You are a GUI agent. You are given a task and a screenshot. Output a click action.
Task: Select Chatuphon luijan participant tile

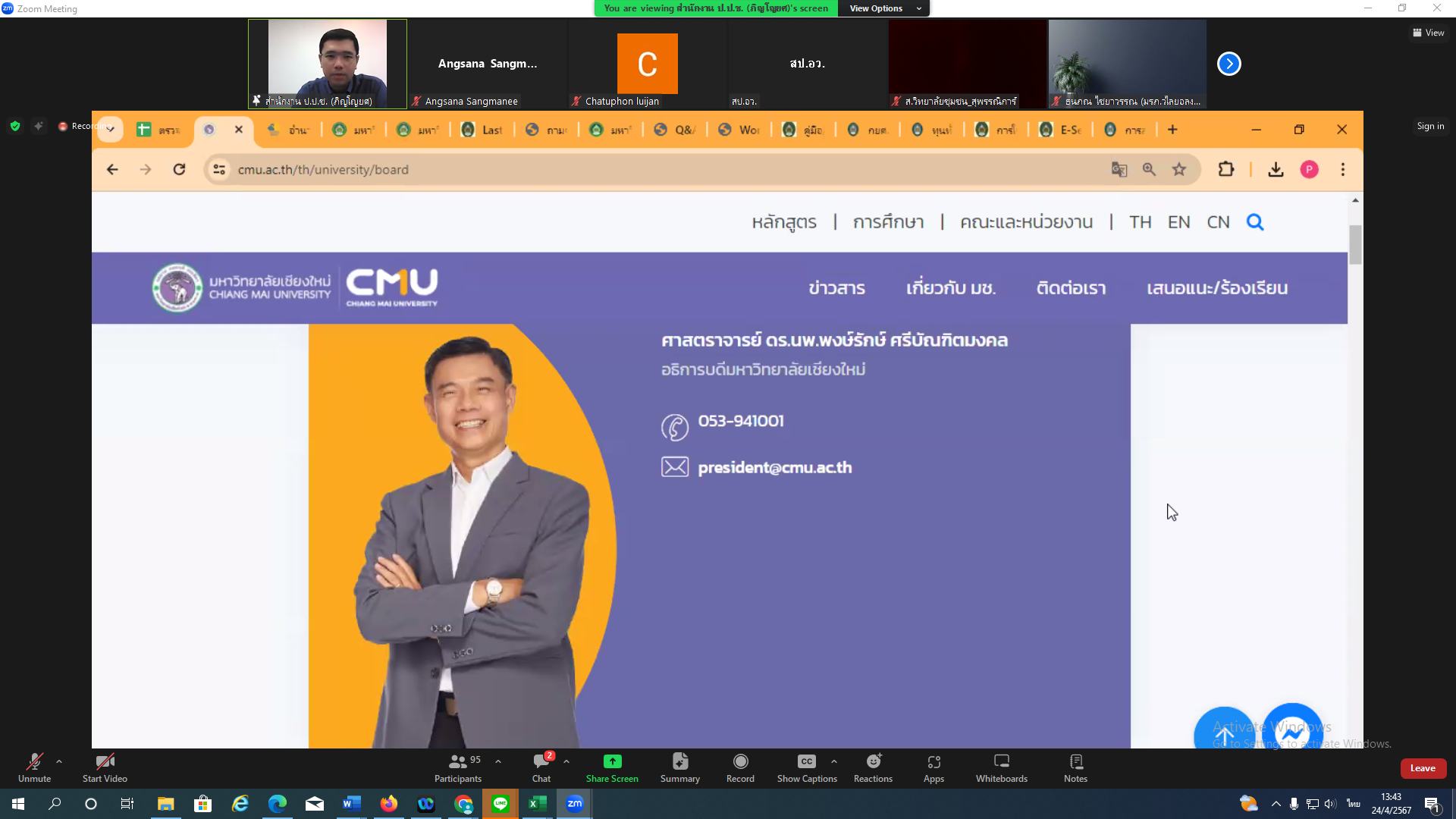(x=647, y=64)
